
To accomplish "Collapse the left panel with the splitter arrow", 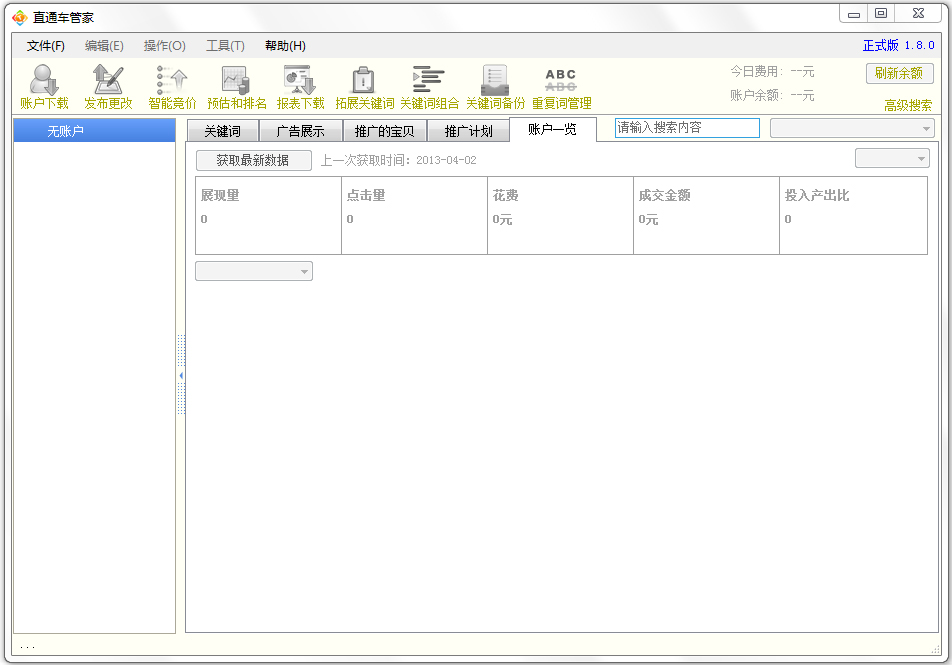I will [181, 375].
